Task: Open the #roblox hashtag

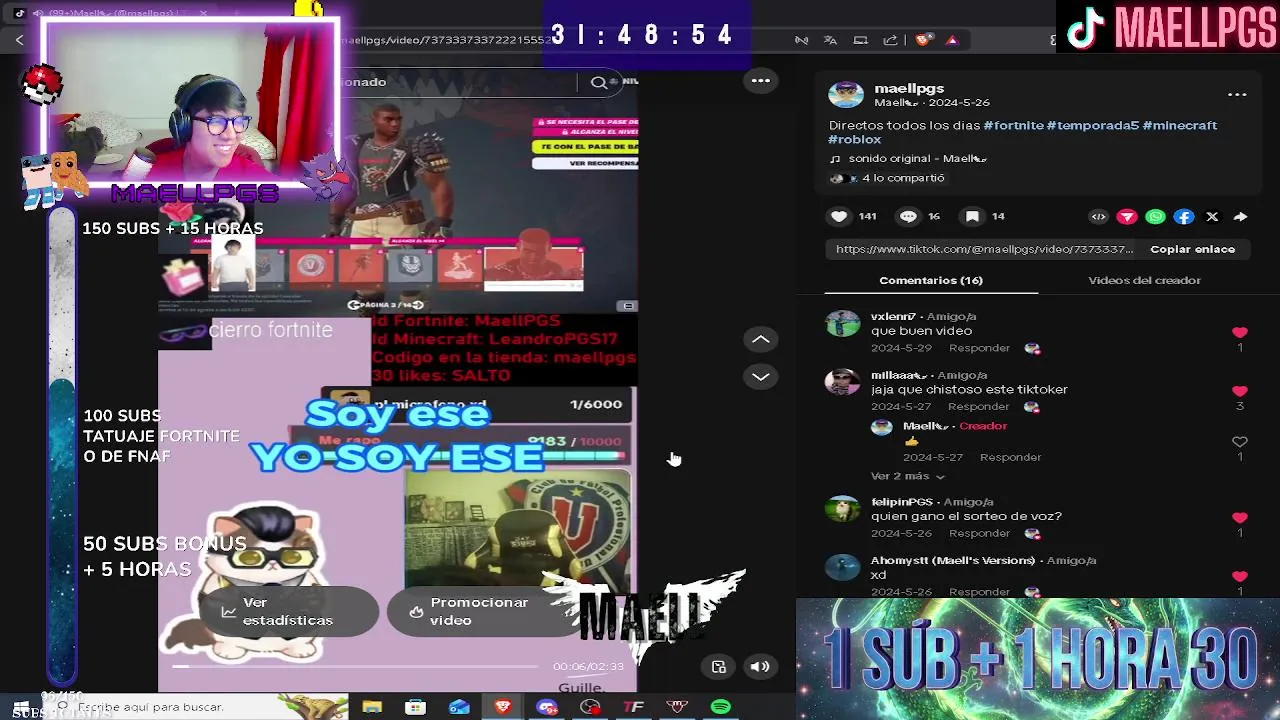Action: point(855,140)
